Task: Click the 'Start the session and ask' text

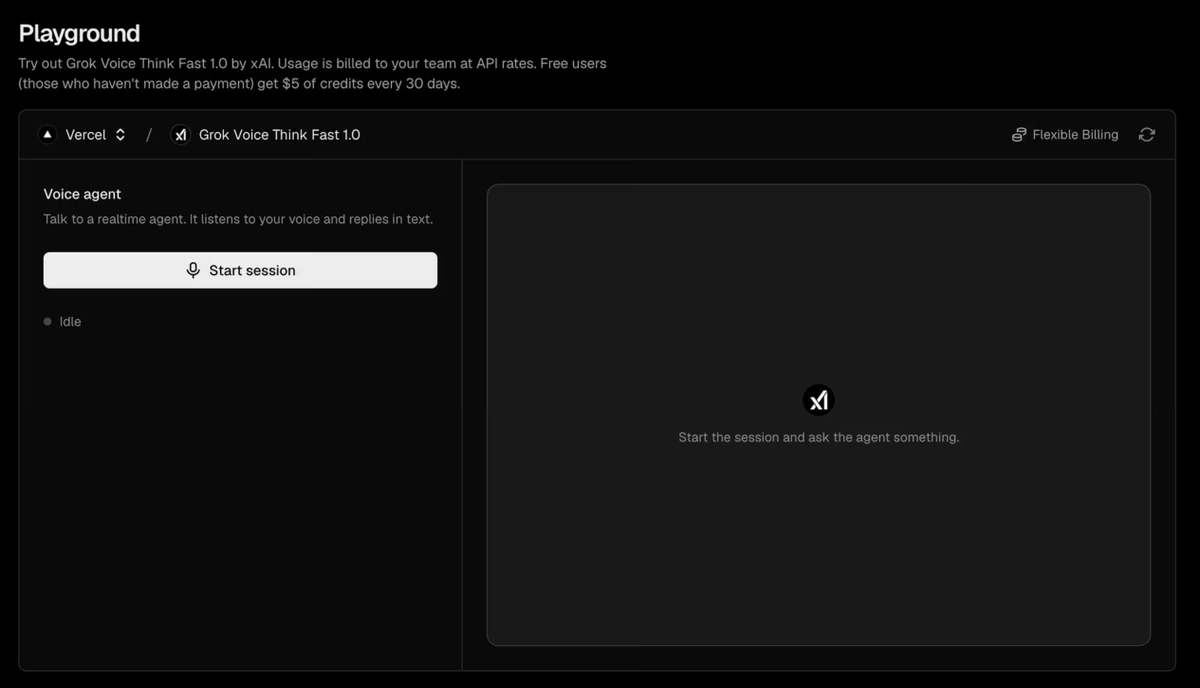Action: (x=818, y=437)
